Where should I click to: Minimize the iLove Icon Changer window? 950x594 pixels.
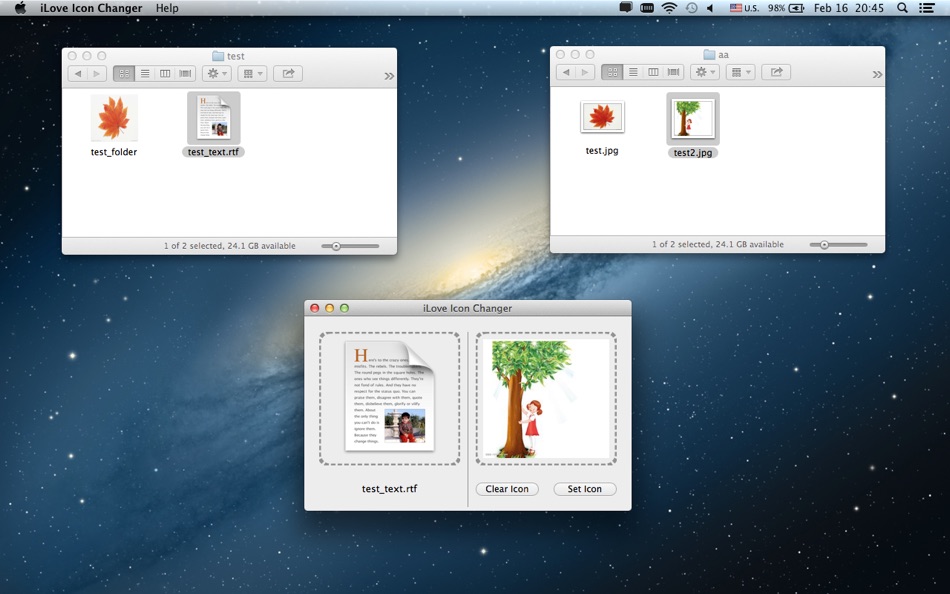click(x=330, y=308)
